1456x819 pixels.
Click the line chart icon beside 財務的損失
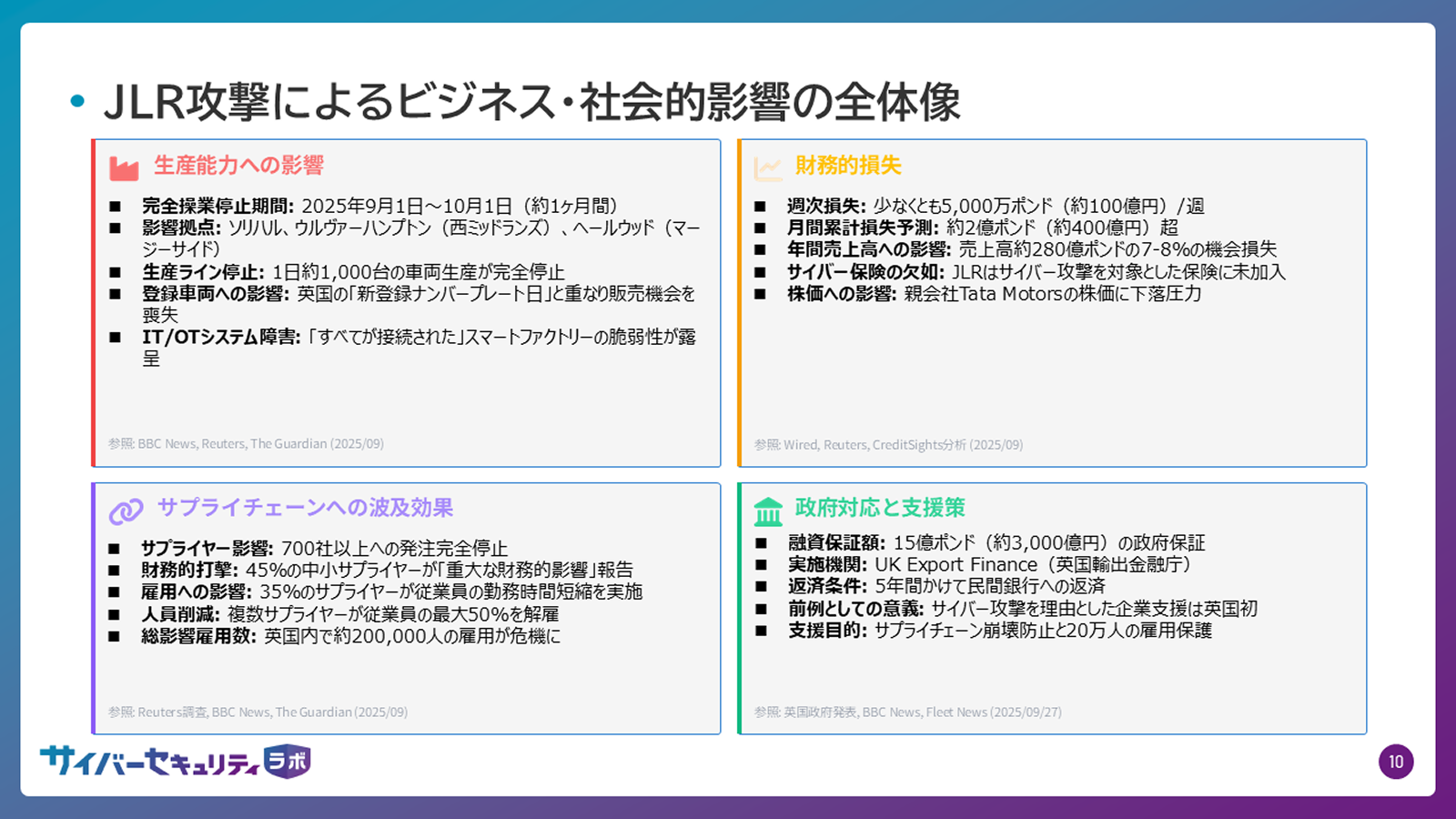point(768,167)
